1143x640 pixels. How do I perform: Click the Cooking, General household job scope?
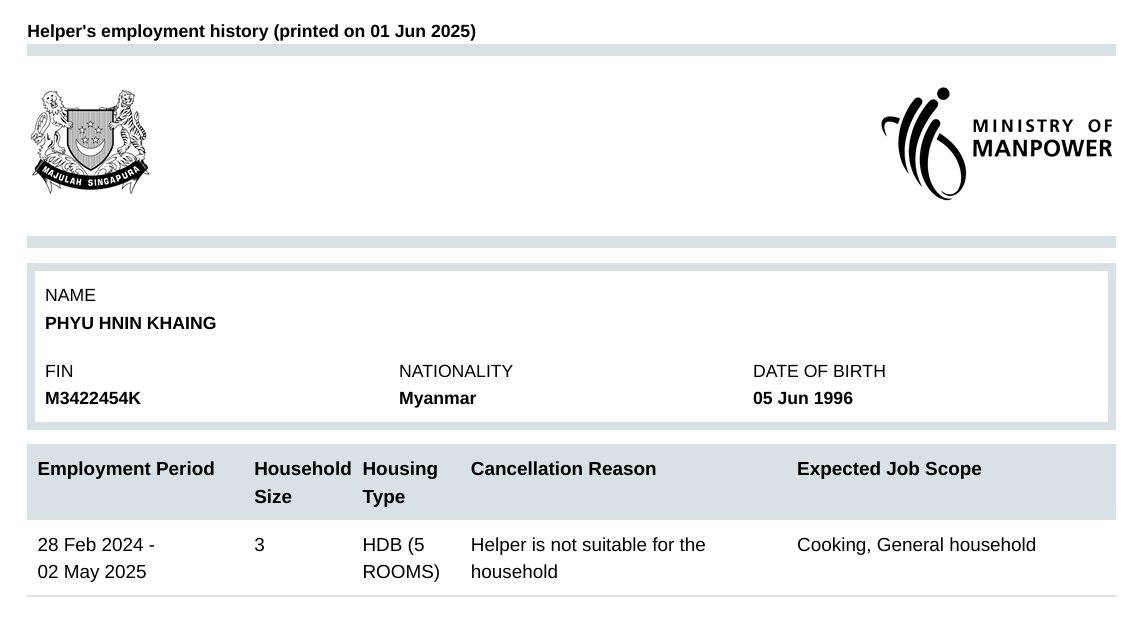(x=916, y=545)
